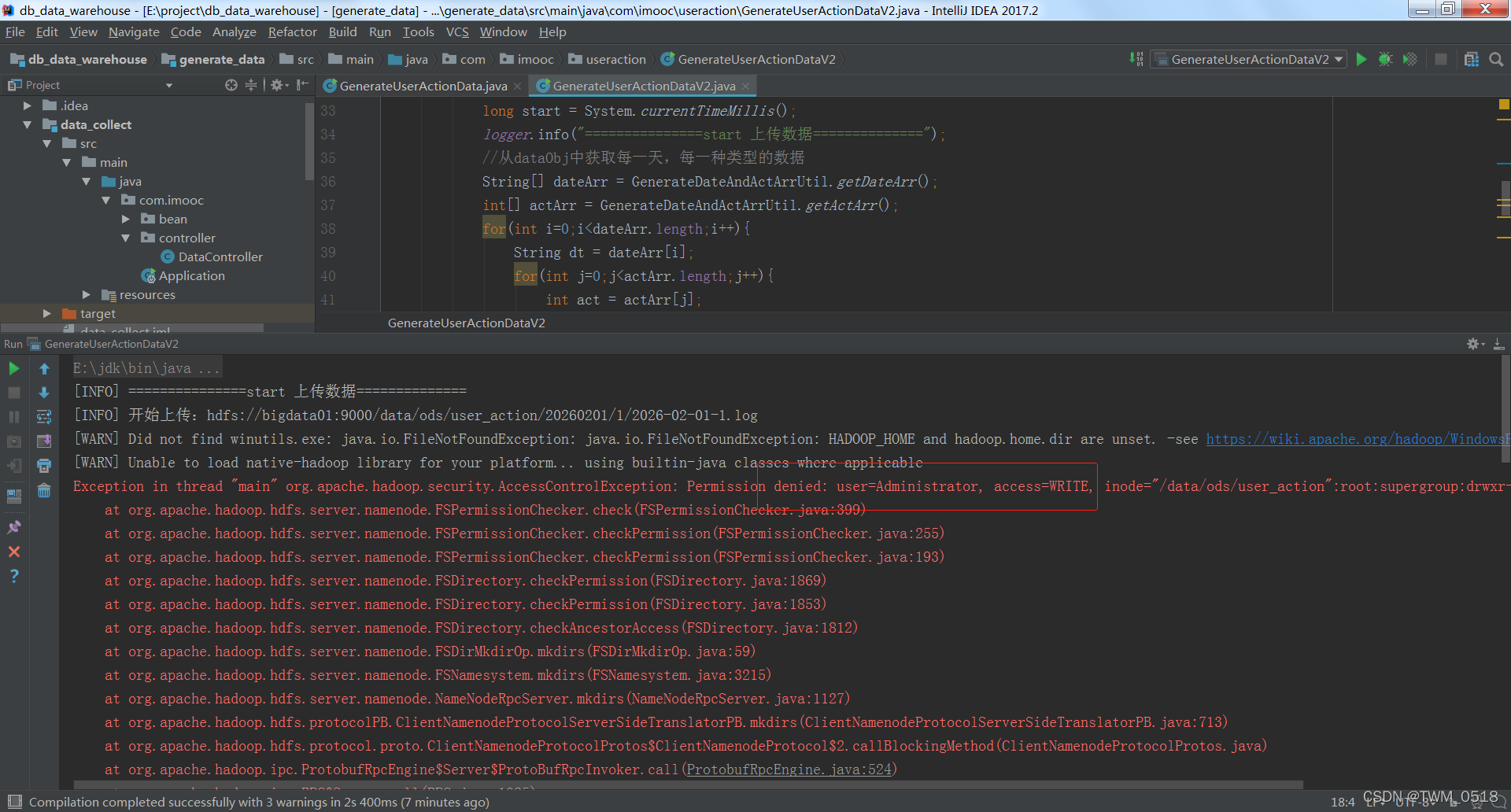
Task: Open run configuration dropdown GenerateUserActionDataV2
Action: tap(1249, 59)
